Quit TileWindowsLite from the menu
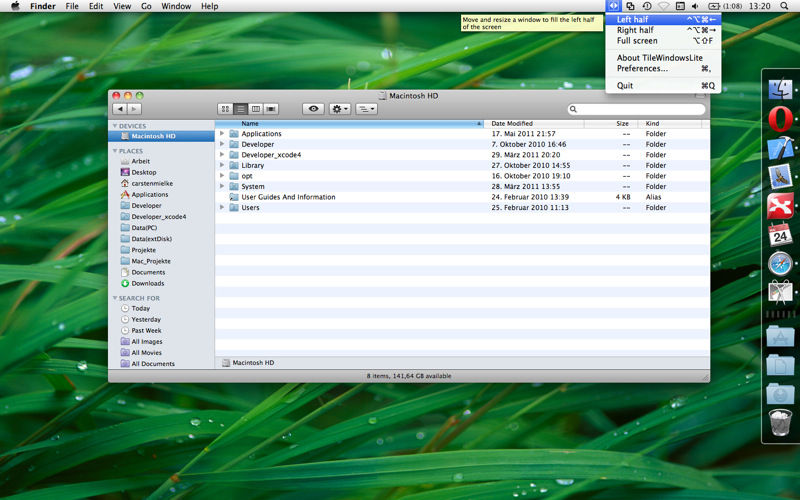This screenshot has height=500, width=800. pyautogui.click(x=663, y=85)
